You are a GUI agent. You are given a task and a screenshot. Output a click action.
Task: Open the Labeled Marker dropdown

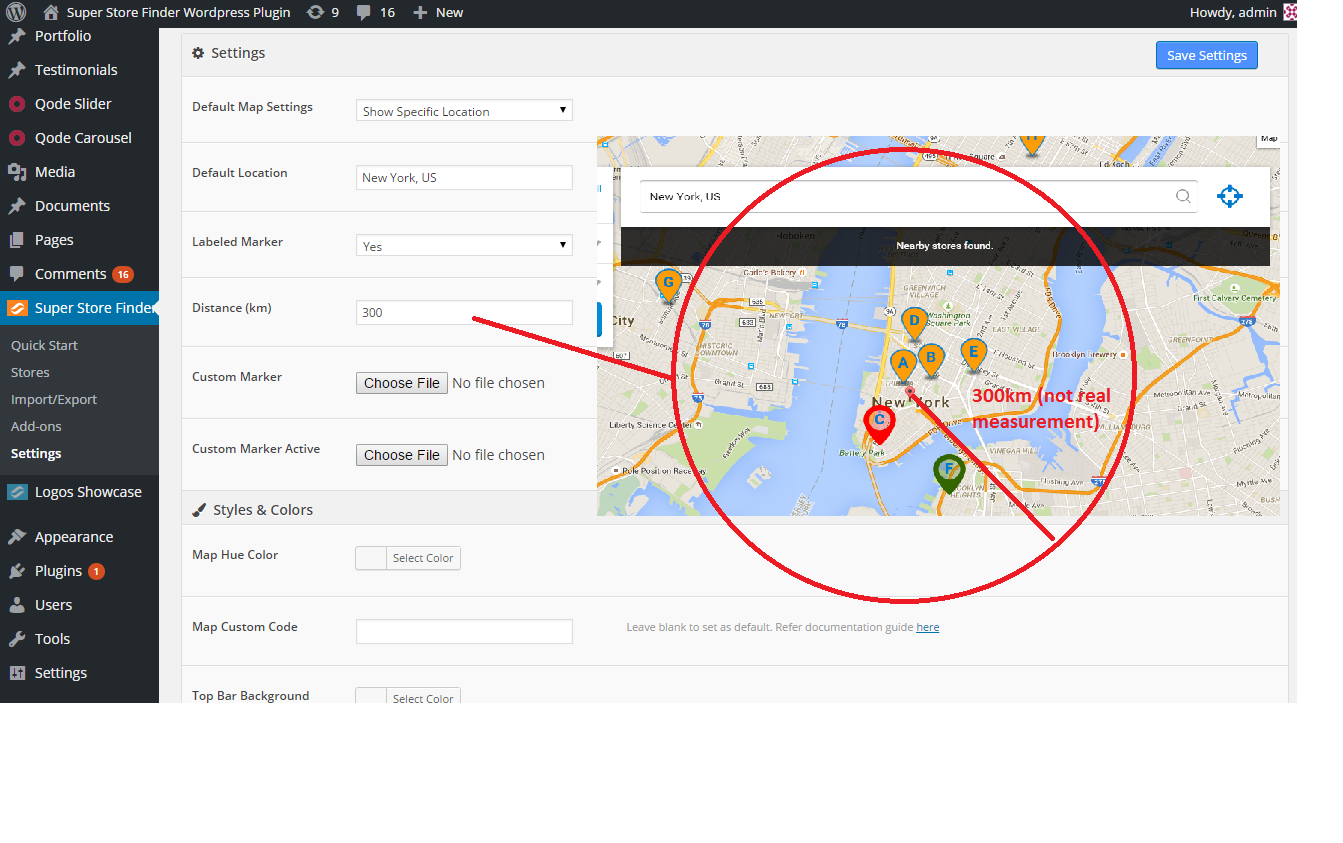coord(464,245)
